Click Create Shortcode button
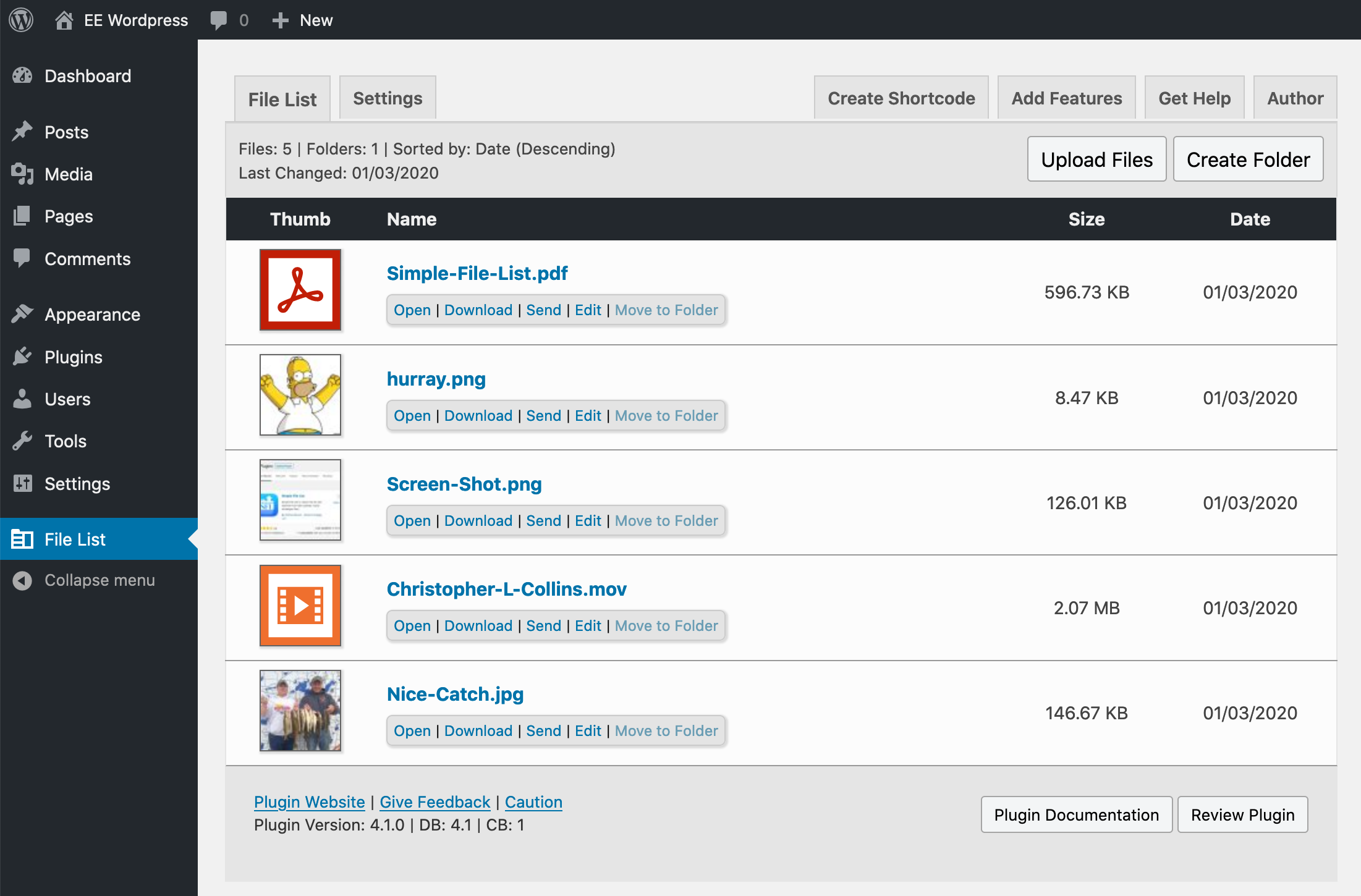1361x896 pixels. click(901, 97)
